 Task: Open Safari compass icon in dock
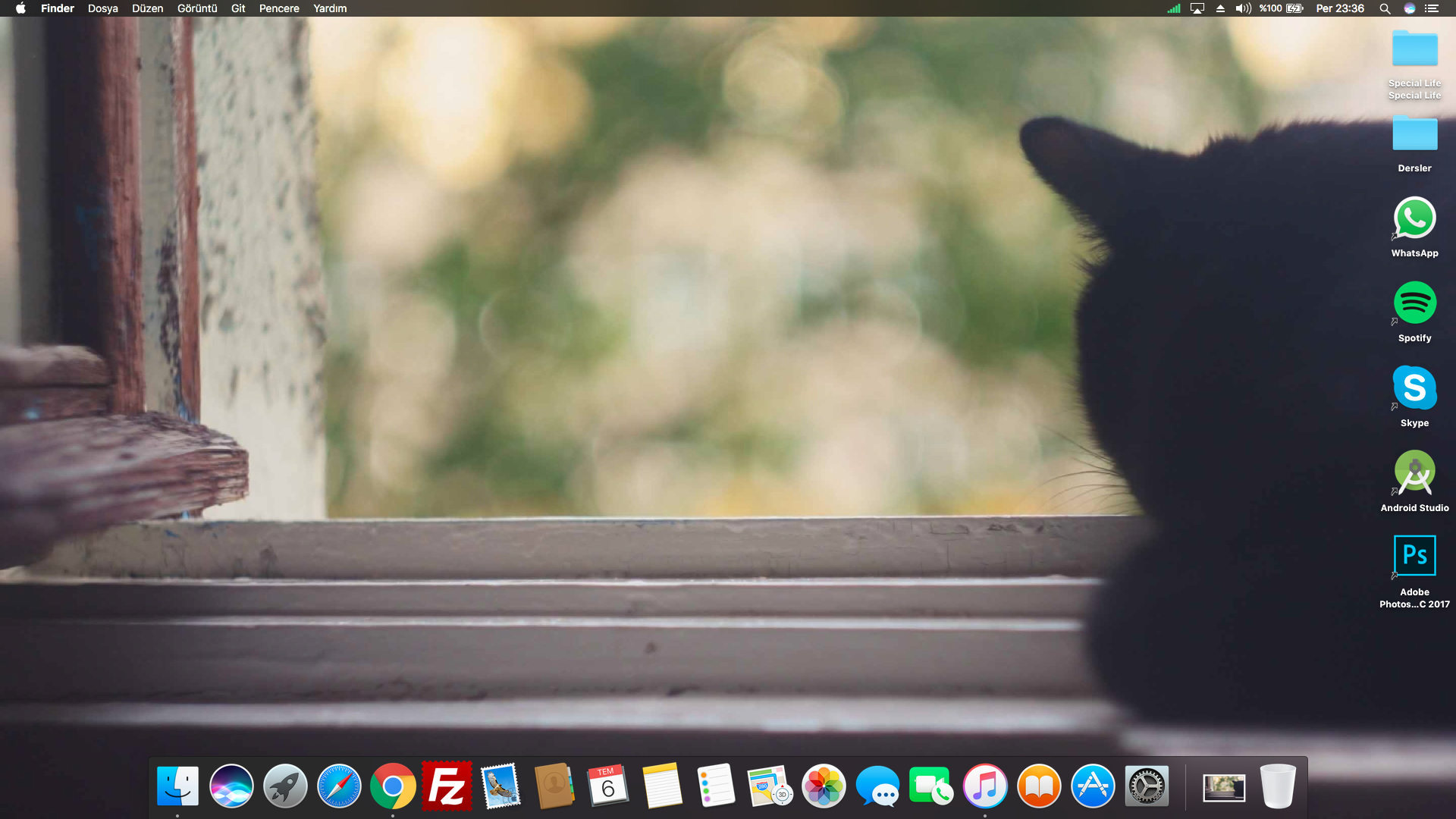[339, 786]
